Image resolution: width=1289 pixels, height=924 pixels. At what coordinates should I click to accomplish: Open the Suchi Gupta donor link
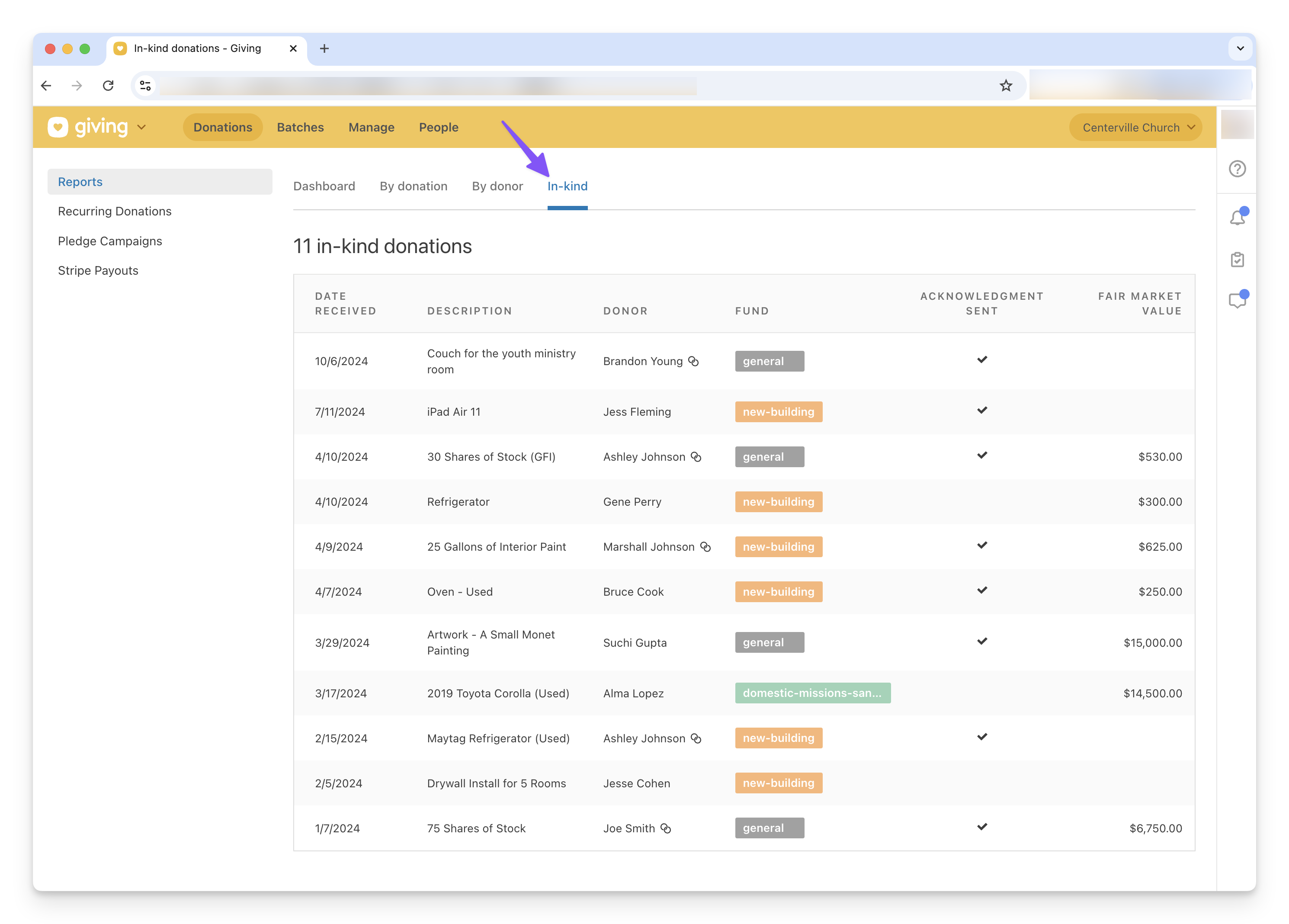(634, 643)
